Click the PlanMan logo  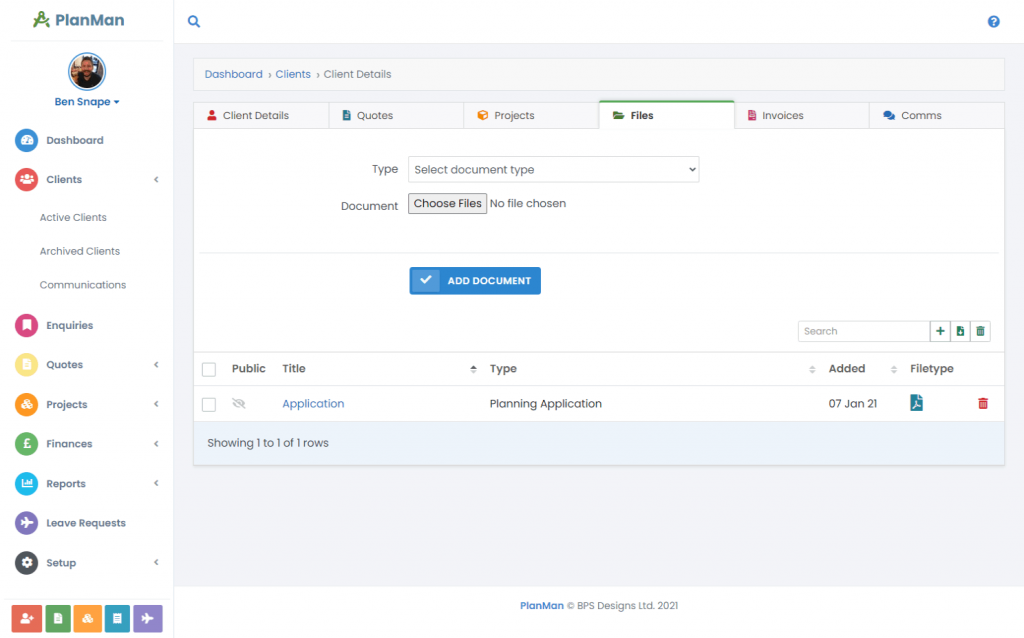tap(78, 20)
